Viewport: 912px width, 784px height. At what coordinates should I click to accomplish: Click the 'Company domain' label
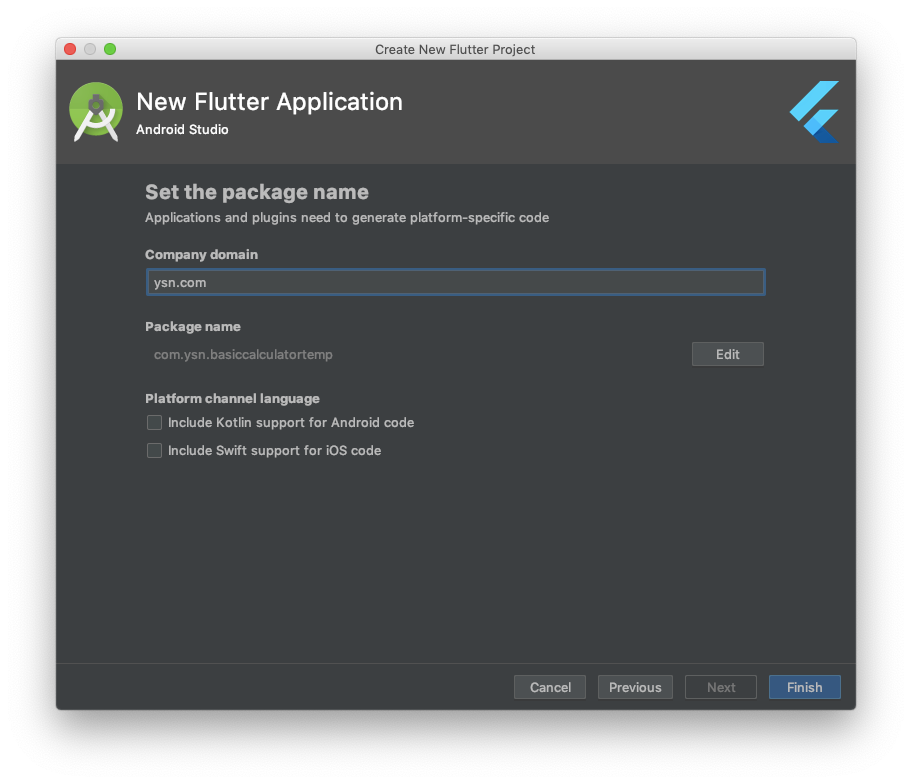click(201, 254)
